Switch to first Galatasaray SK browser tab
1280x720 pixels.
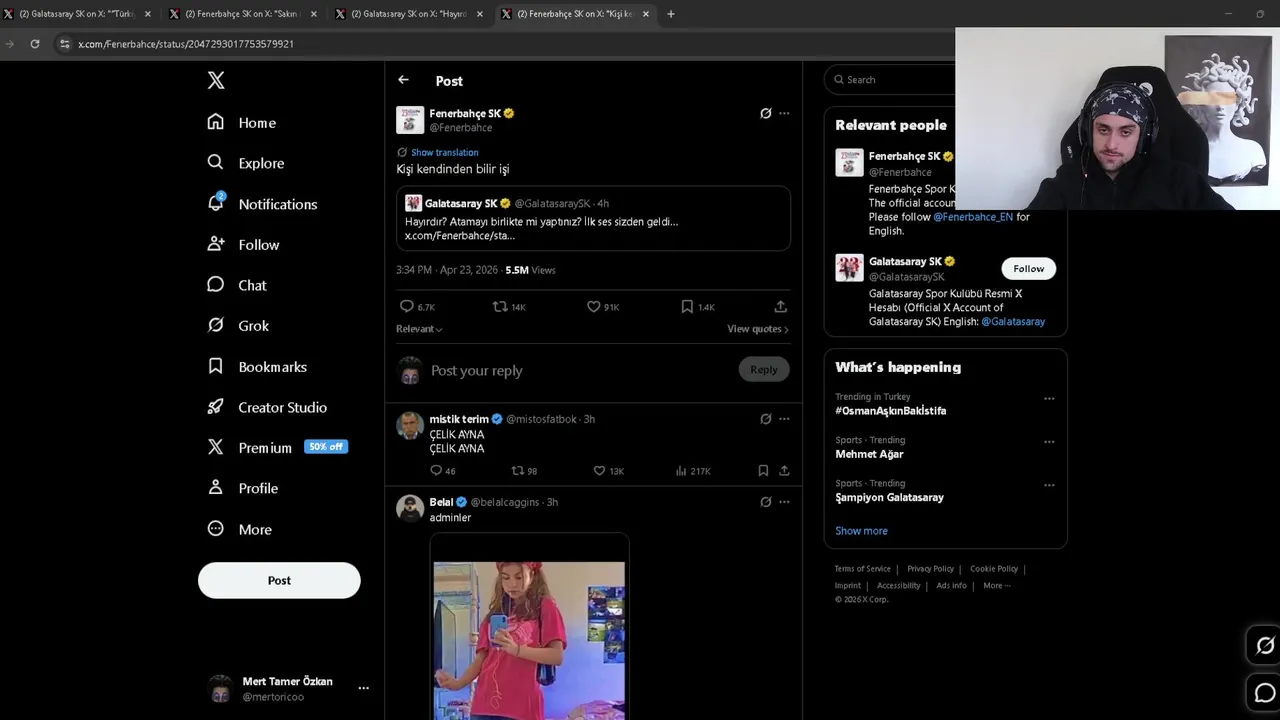[78, 14]
